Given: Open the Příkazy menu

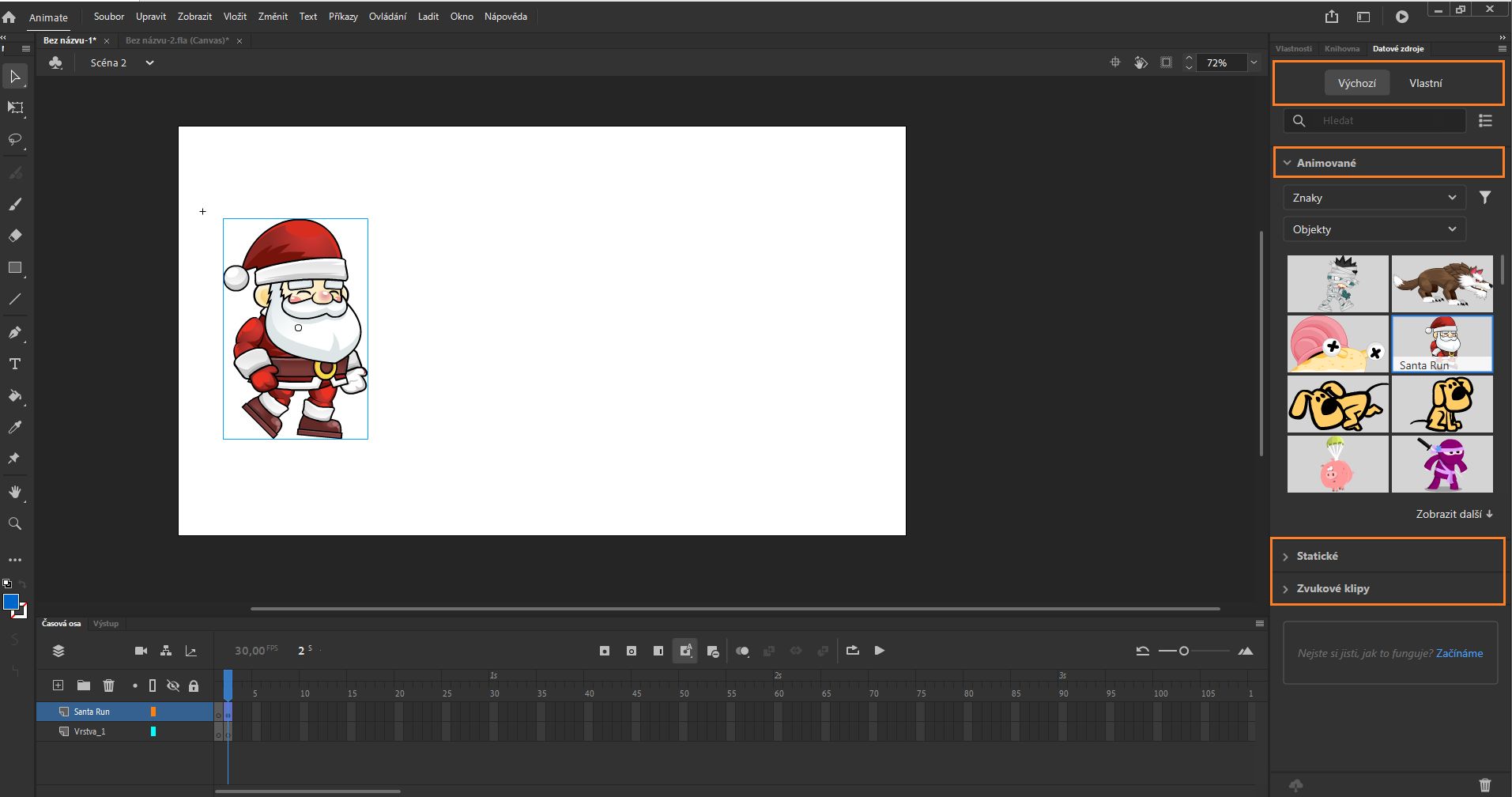Looking at the screenshot, I should (343, 17).
